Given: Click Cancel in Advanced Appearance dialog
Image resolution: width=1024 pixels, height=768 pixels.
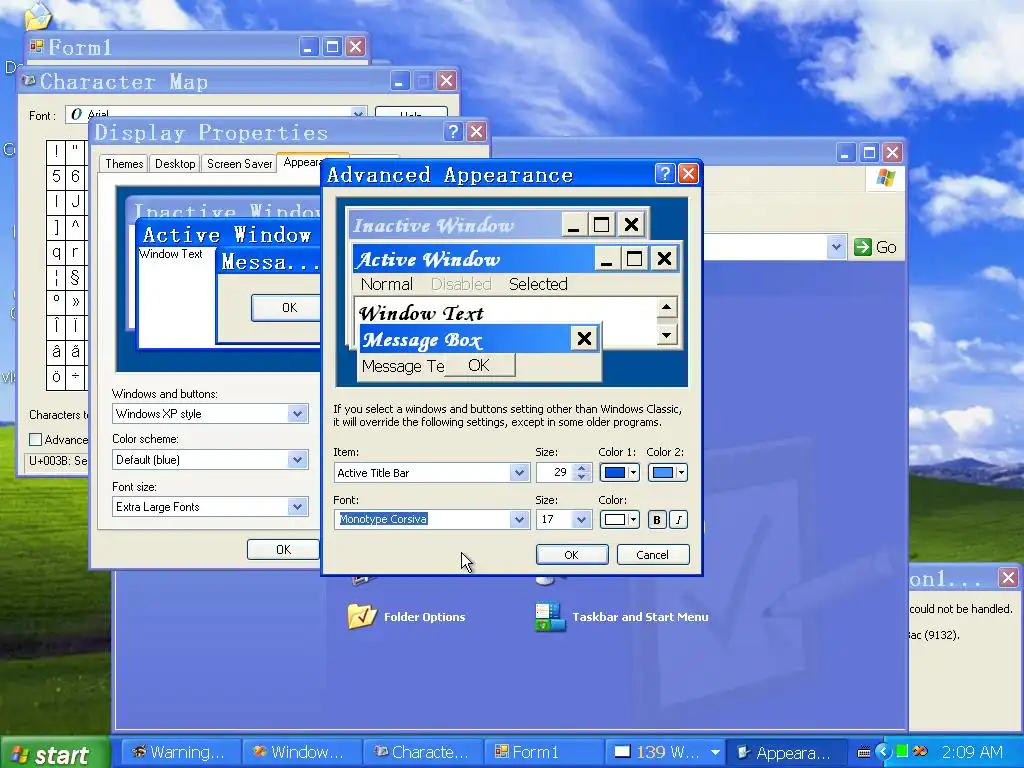Looking at the screenshot, I should coord(652,555).
